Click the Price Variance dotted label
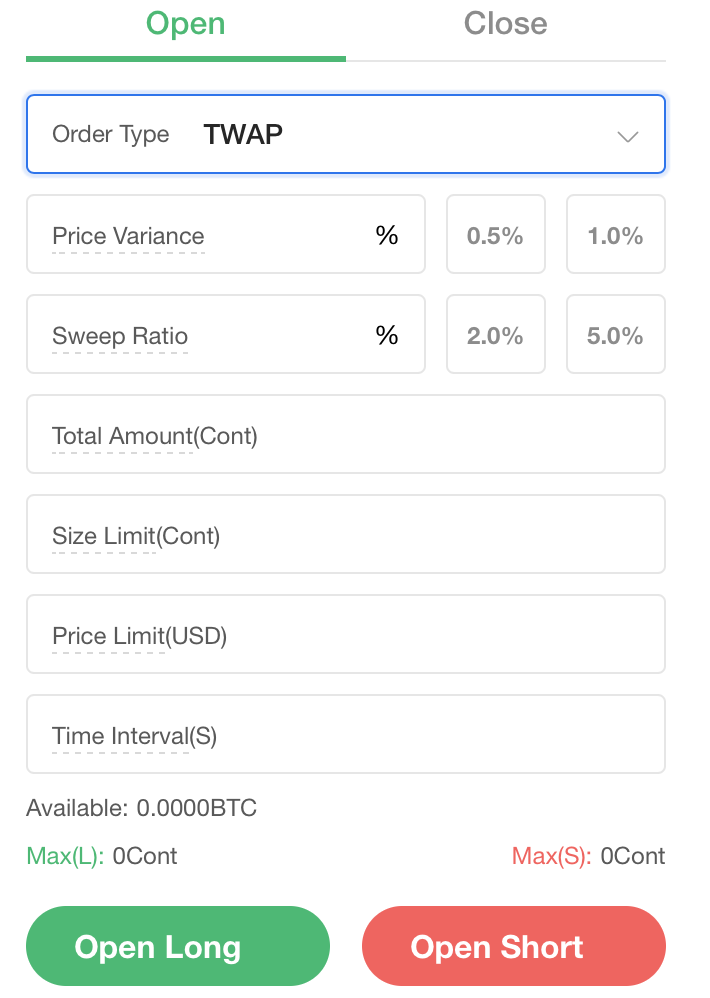This screenshot has width=710, height=998. click(128, 236)
